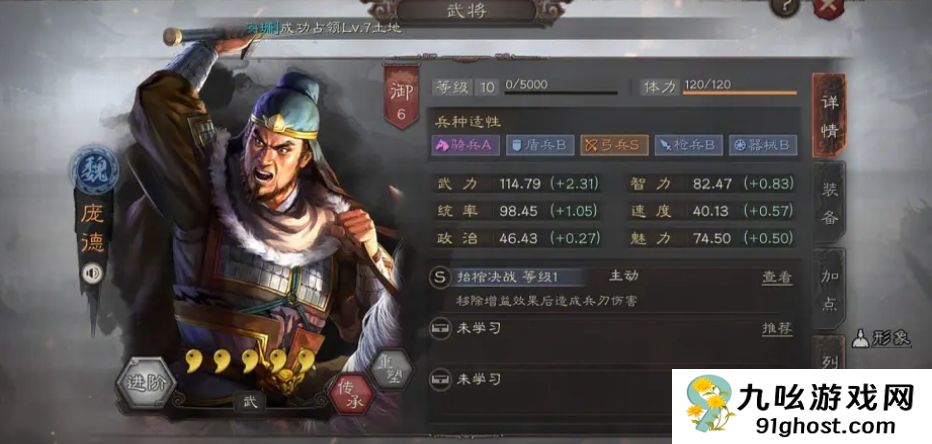Click the 查看 link for 抬棺决战

(777, 277)
